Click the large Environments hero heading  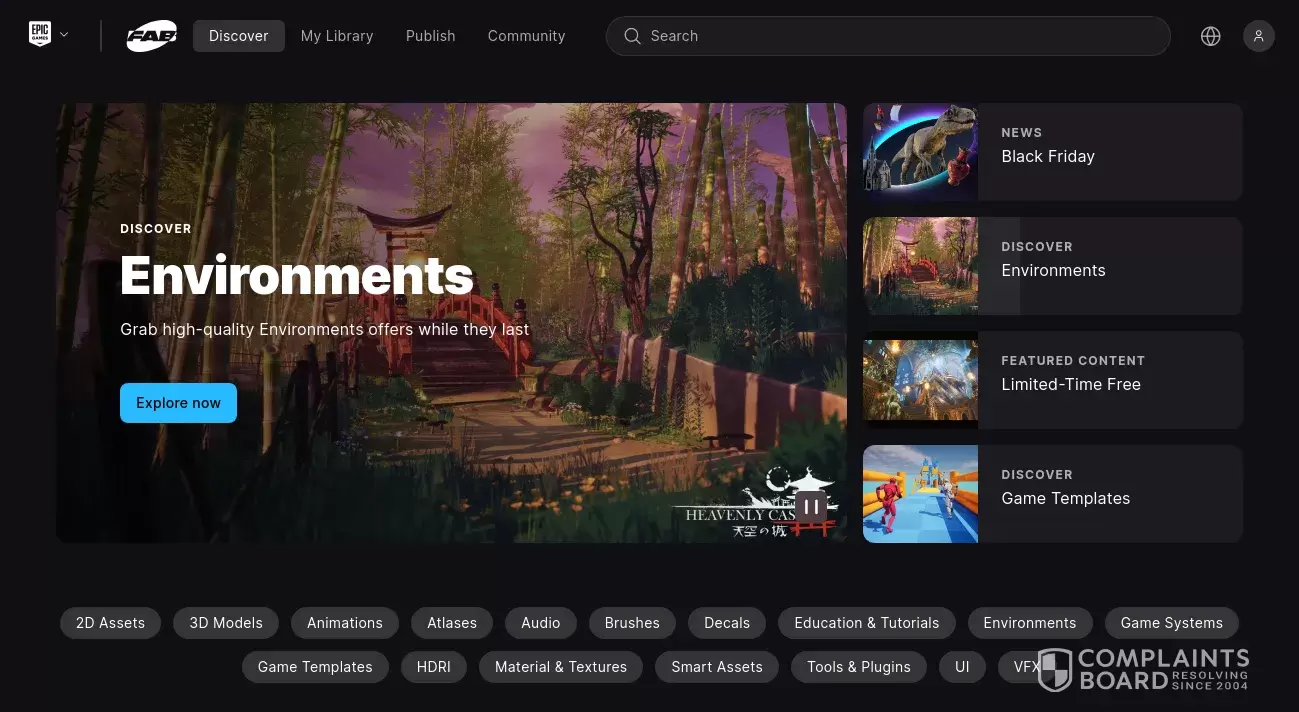[x=297, y=275]
